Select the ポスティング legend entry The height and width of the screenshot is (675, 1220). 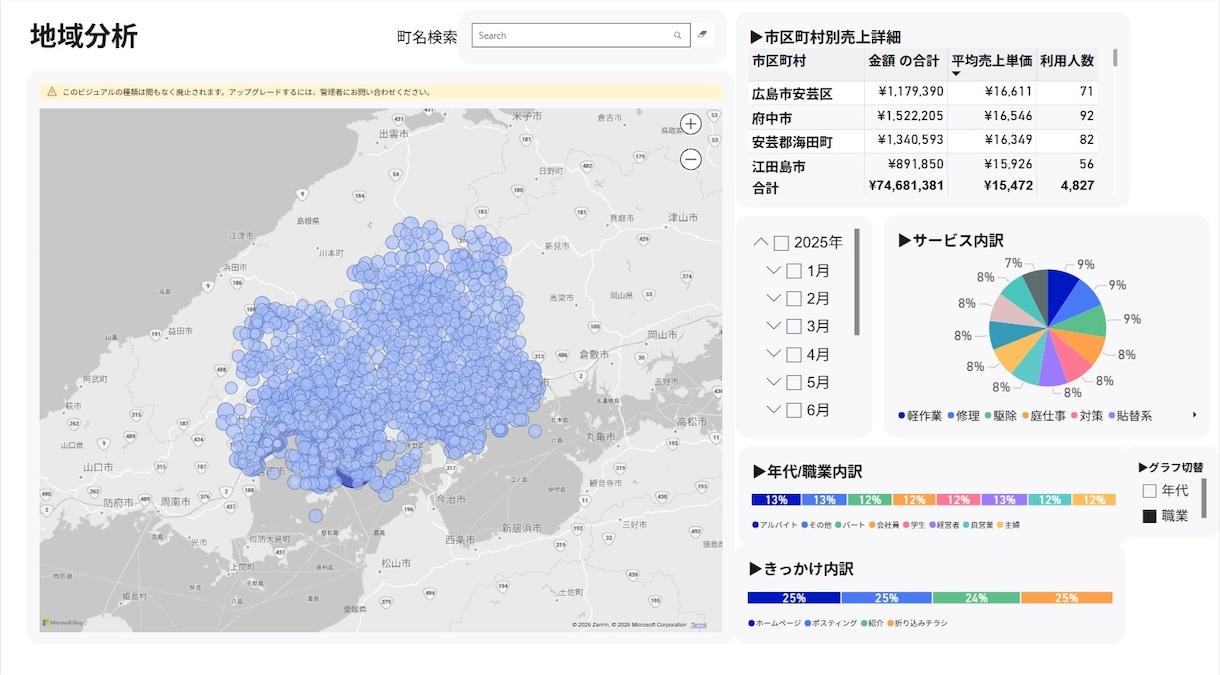click(x=831, y=623)
